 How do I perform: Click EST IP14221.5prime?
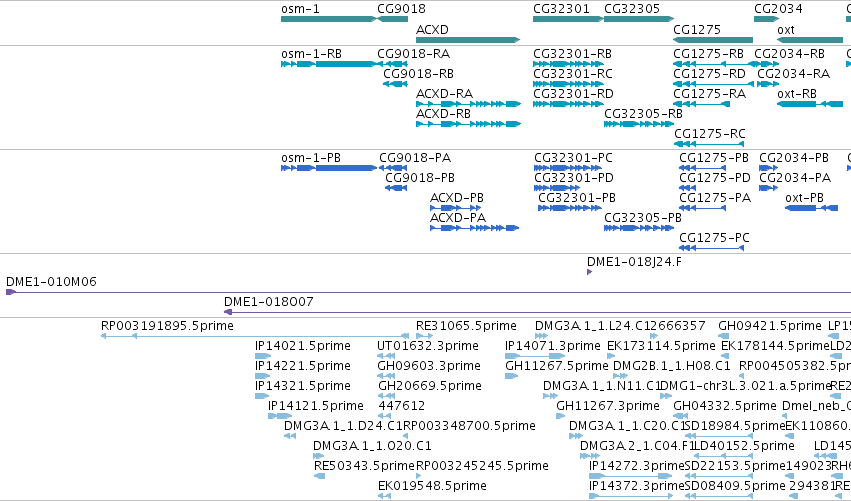(262, 376)
